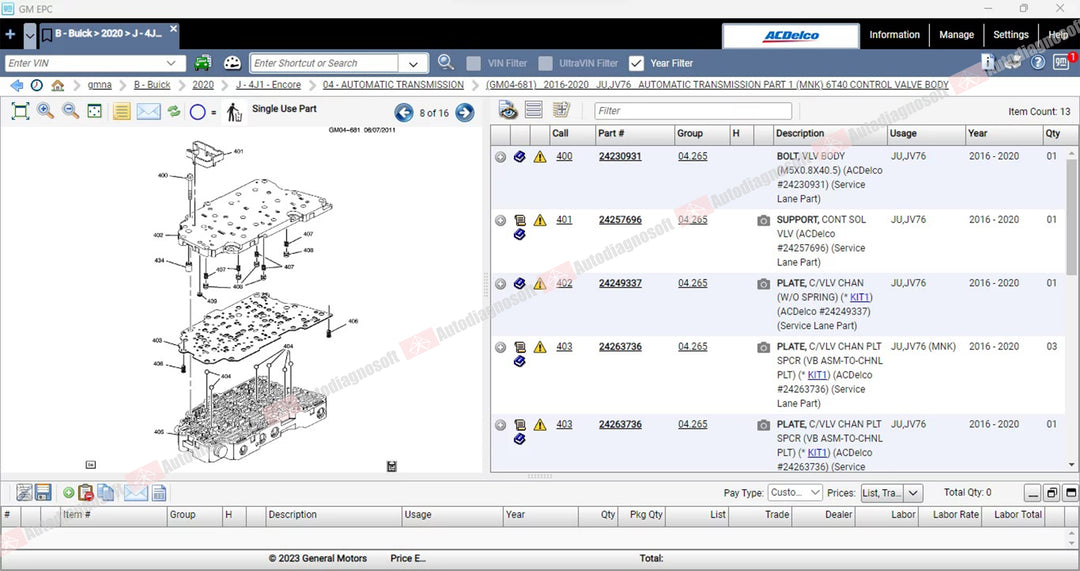Screen dimensions: 1080x571
Task: Go to the previous illustration
Action: [x=404, y=112]
